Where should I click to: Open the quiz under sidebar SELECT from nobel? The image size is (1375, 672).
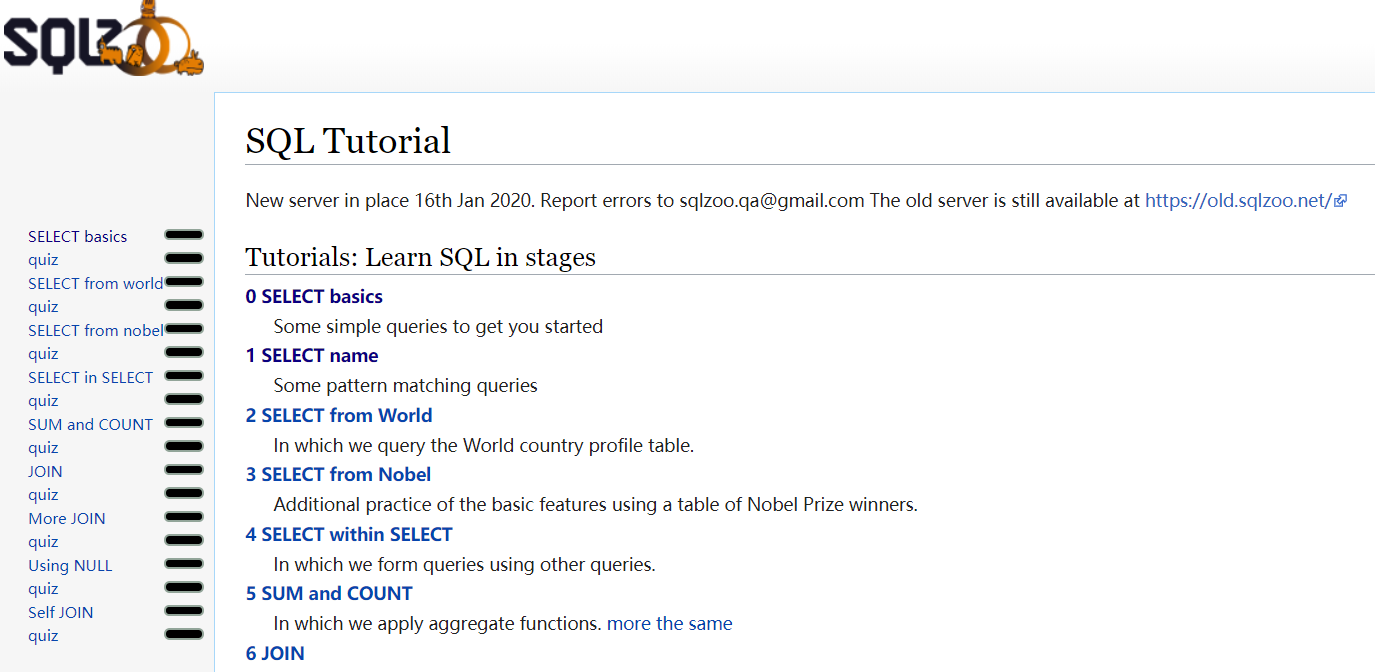43,354
